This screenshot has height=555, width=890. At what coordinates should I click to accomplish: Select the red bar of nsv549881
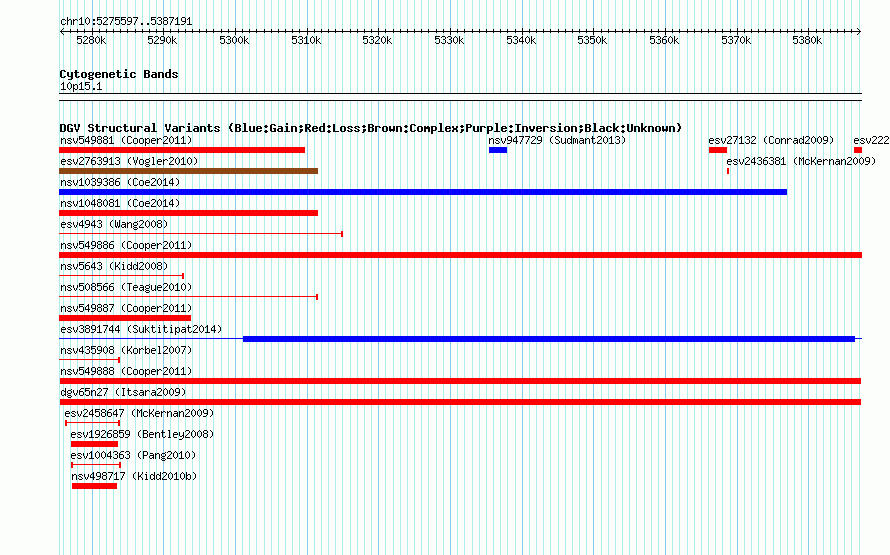coord(182,150)
